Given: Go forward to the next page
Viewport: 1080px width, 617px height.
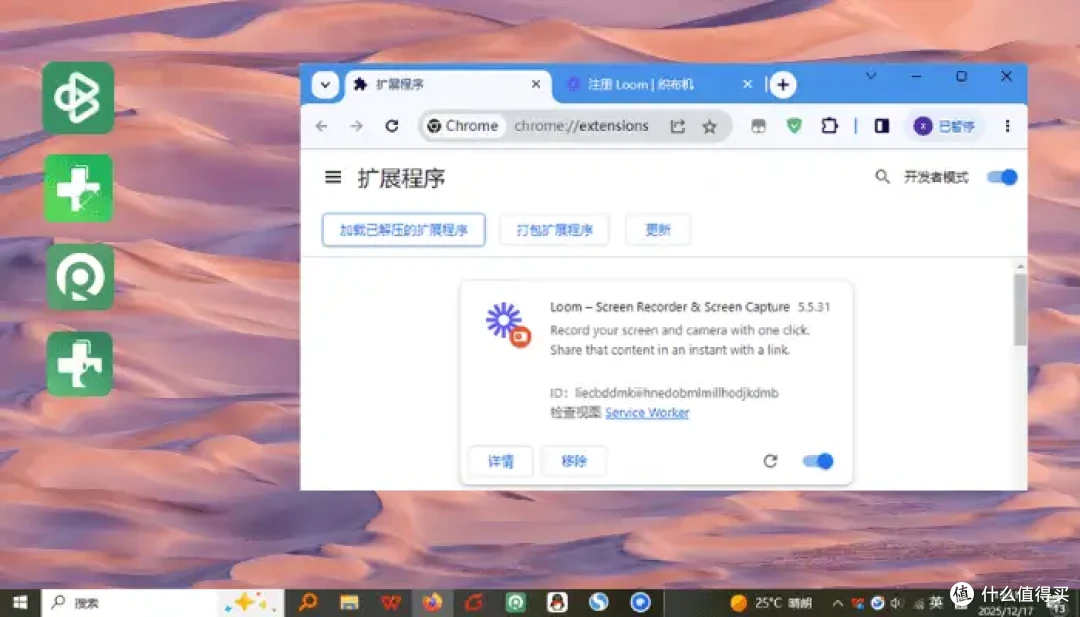Looking at the screenshot, I should (x=355, y=126).
